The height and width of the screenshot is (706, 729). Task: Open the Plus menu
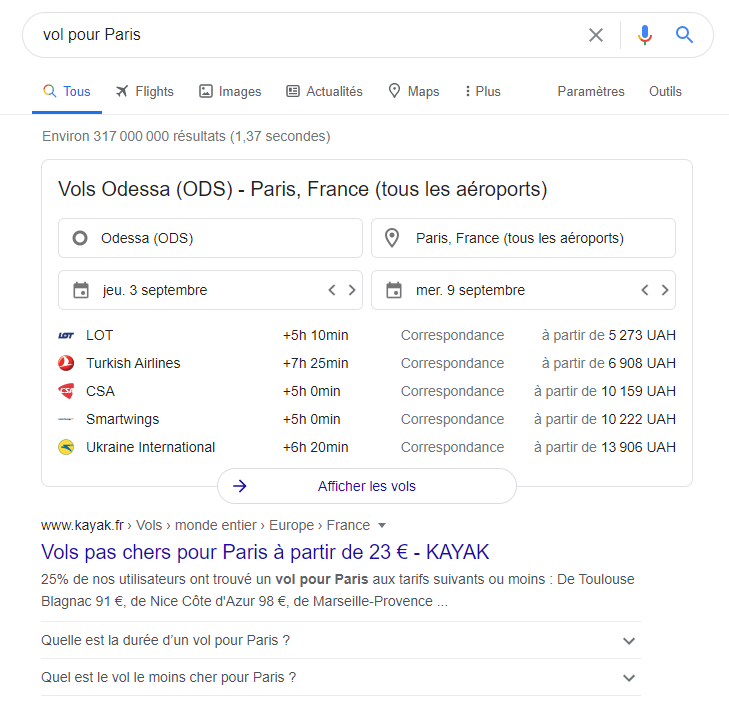pyautogui.click(x=482, y=91)
